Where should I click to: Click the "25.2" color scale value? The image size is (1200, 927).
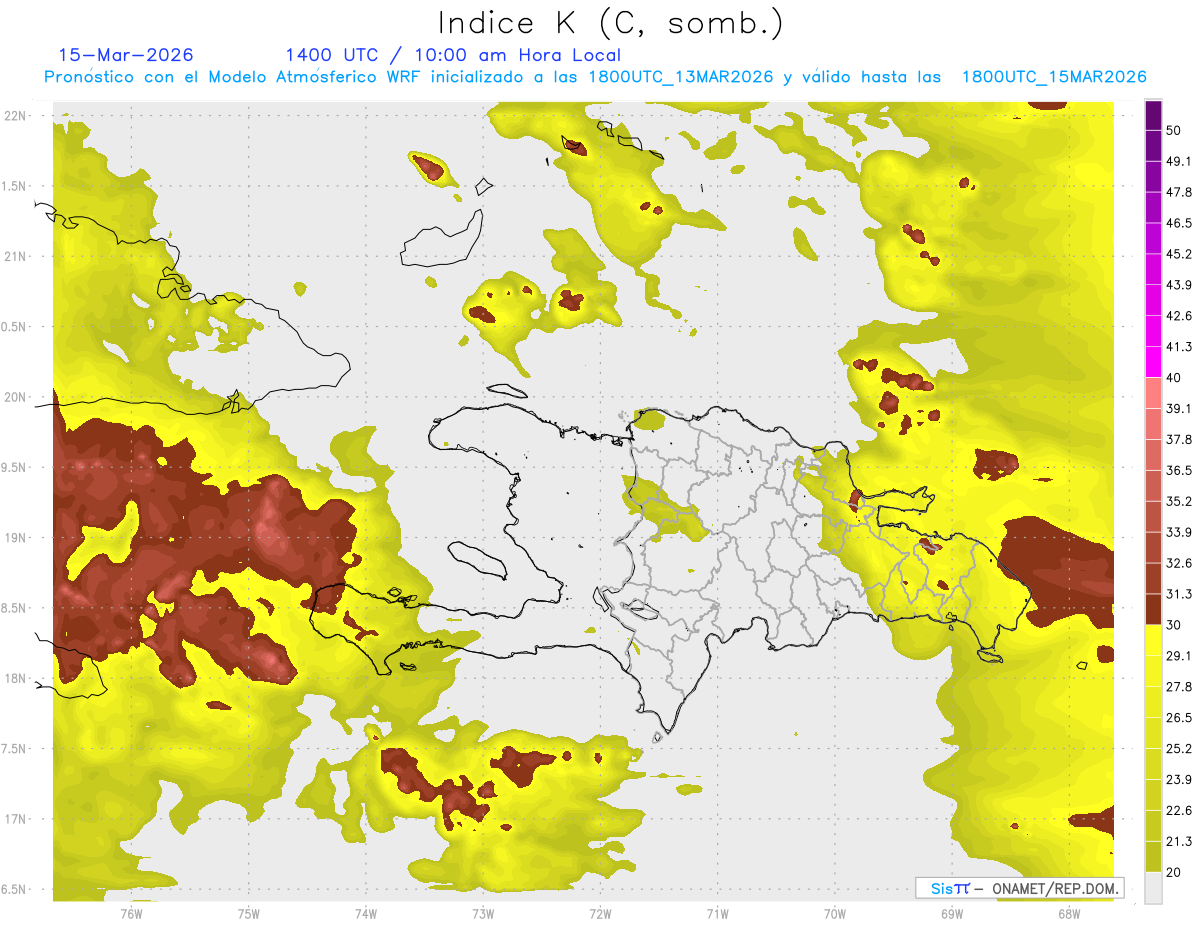click(1179, 749)
